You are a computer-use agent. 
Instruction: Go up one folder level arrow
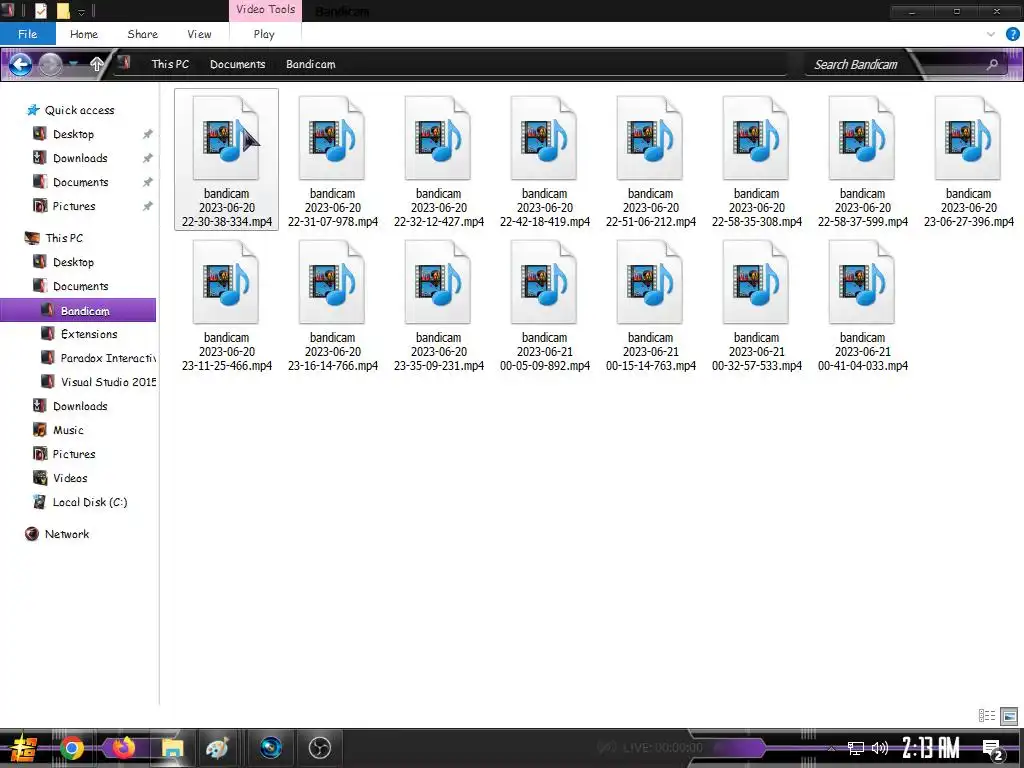(97, 64)
